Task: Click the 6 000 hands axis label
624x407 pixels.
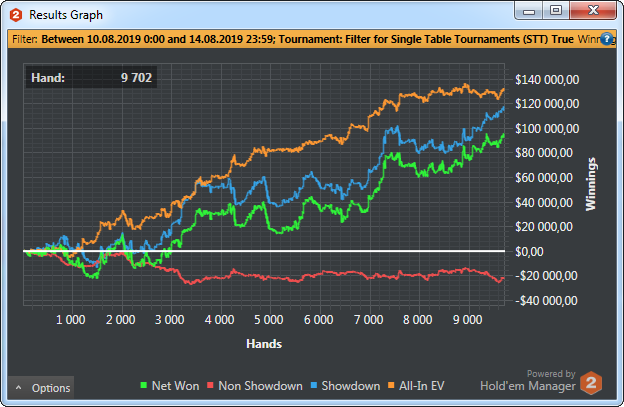Action: 318,319
